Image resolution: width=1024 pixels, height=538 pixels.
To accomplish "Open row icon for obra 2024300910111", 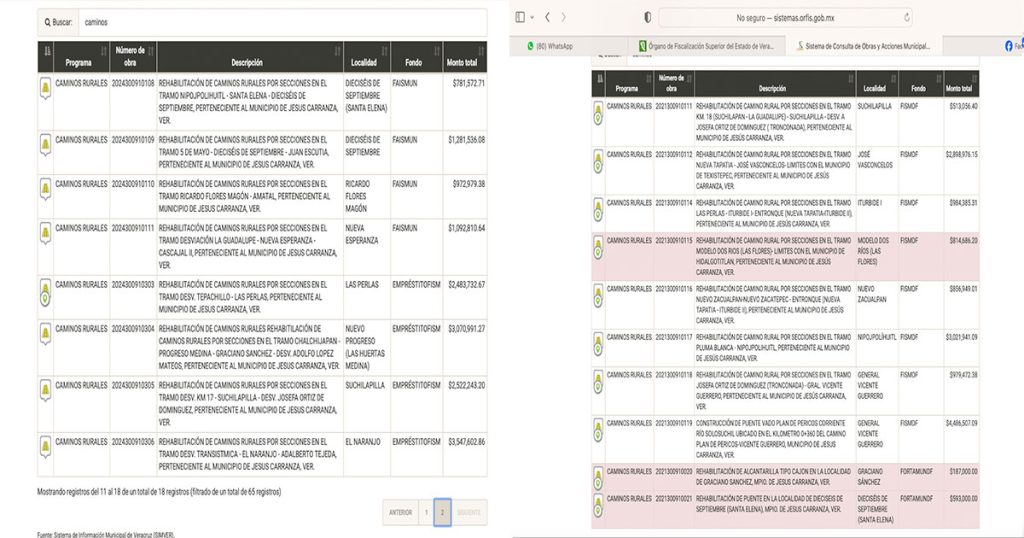I will click(46, 233).
